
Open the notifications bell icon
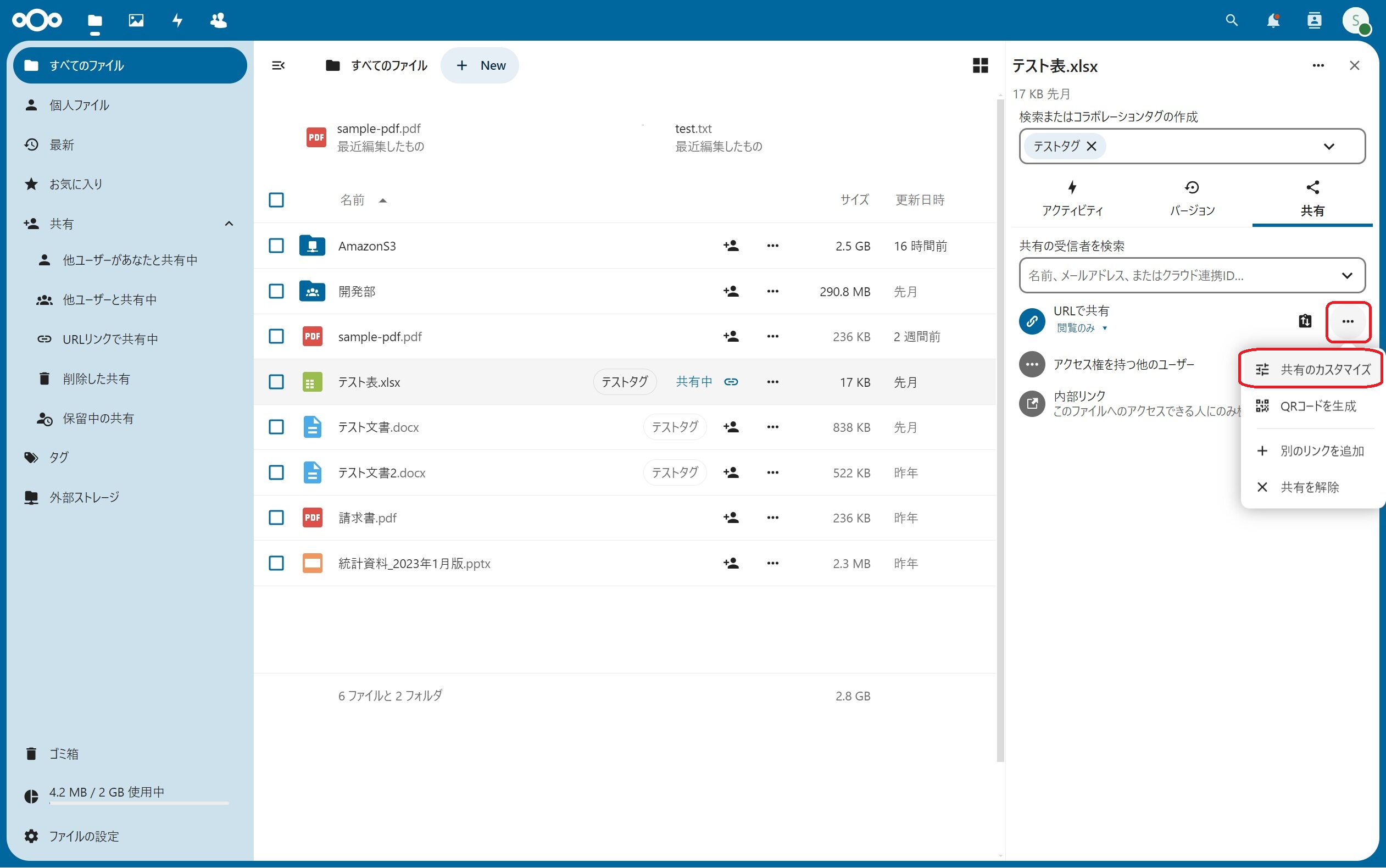point(1273,20)
